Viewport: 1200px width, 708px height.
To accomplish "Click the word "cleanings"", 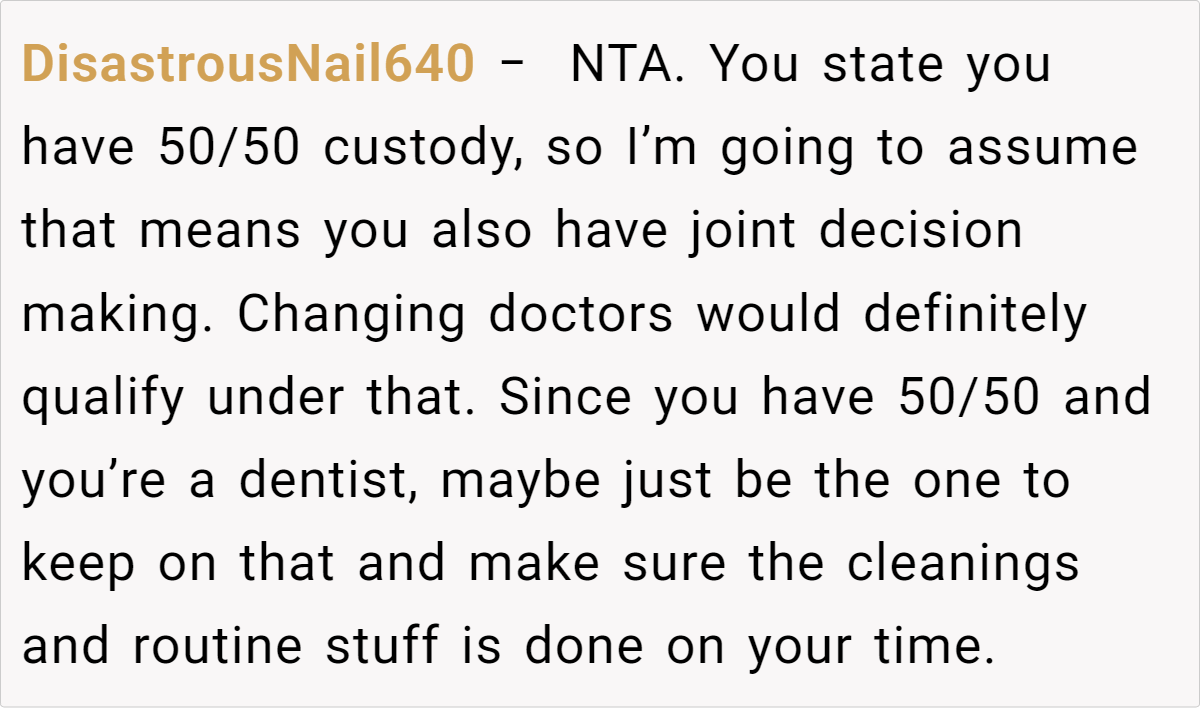I will coord(963,565).
